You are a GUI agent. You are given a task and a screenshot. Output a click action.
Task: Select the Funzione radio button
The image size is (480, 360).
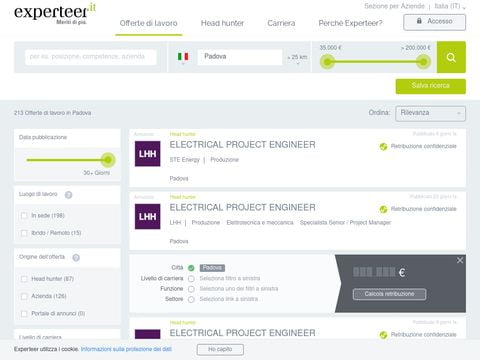click(x=191, y=289)
